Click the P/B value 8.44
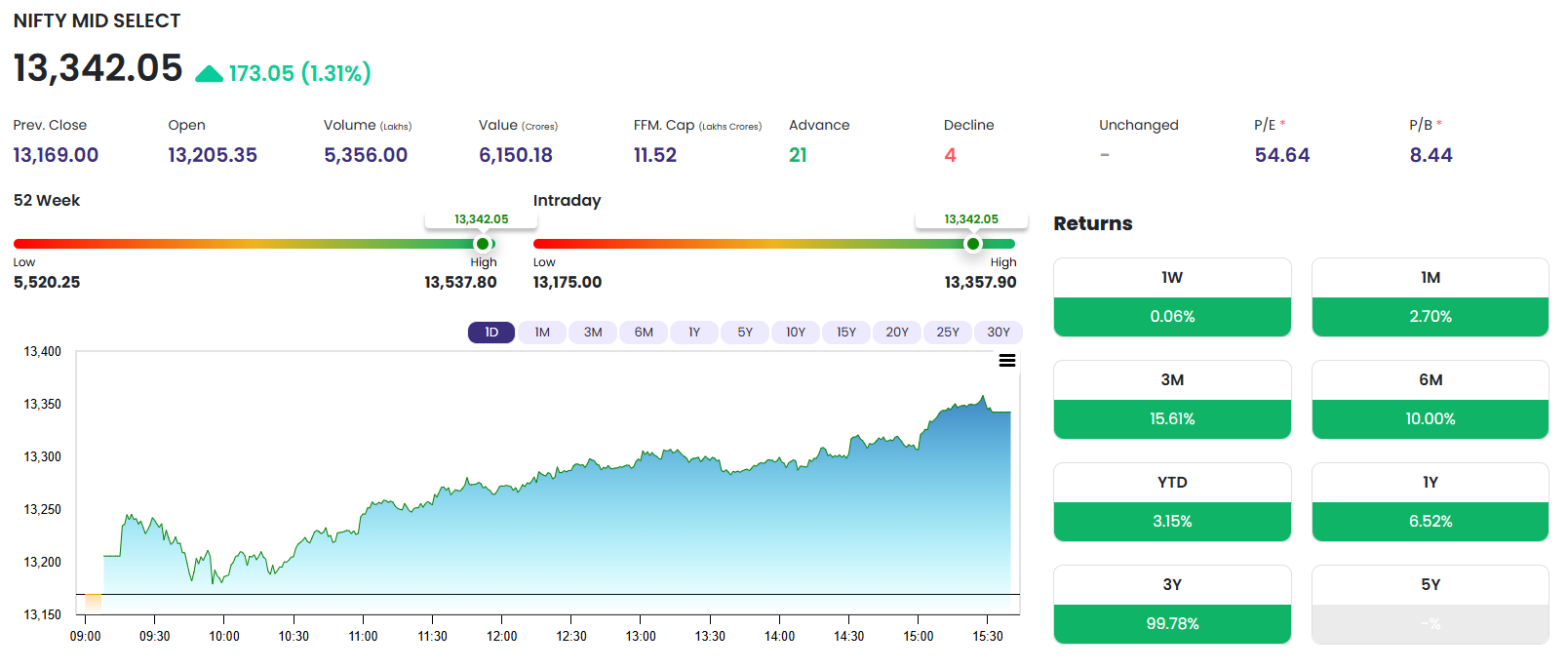This screenshot has width=1568, height=669. click(1431, 155)
